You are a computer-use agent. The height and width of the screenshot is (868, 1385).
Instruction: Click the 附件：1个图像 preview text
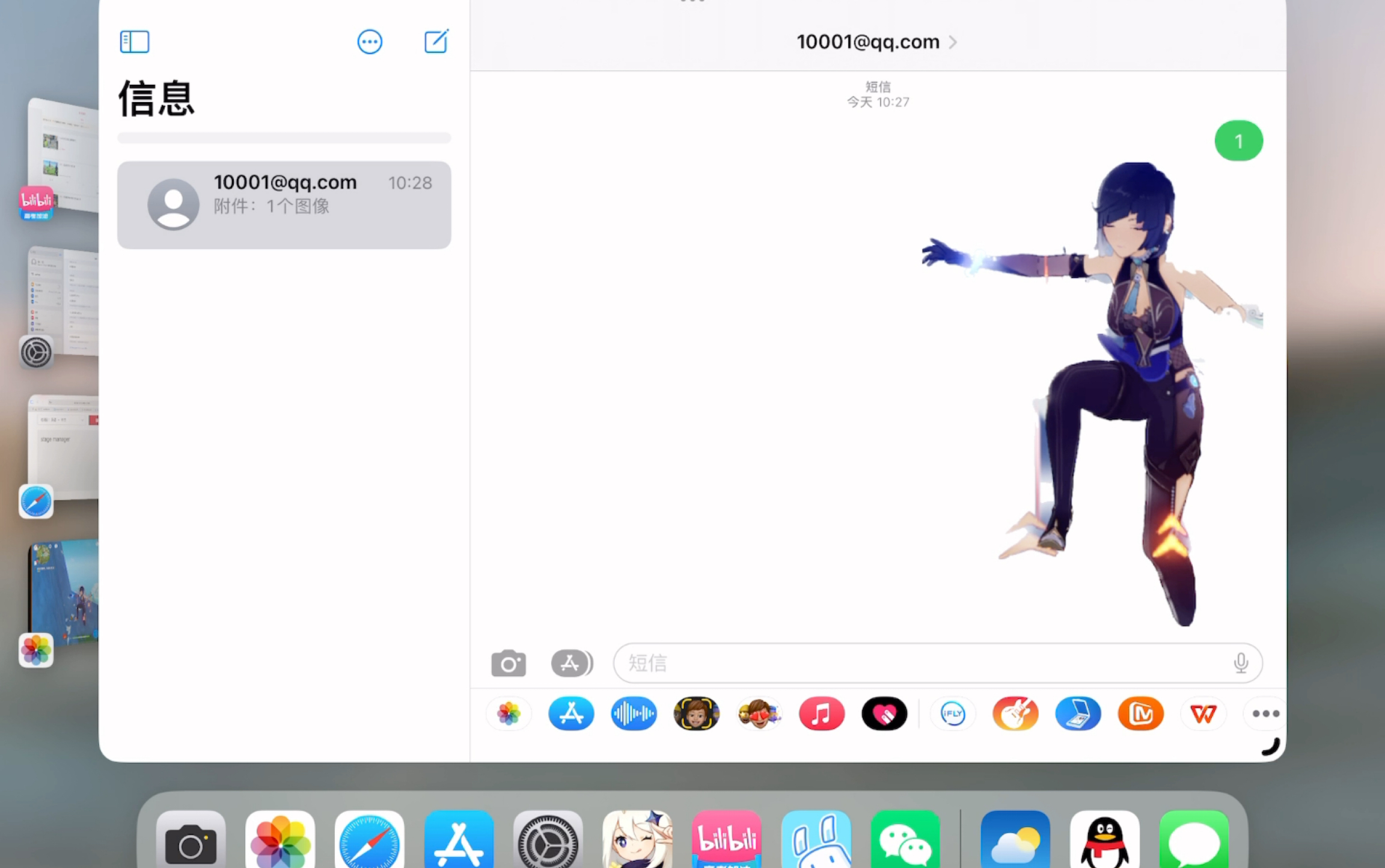tap(272, 206)
